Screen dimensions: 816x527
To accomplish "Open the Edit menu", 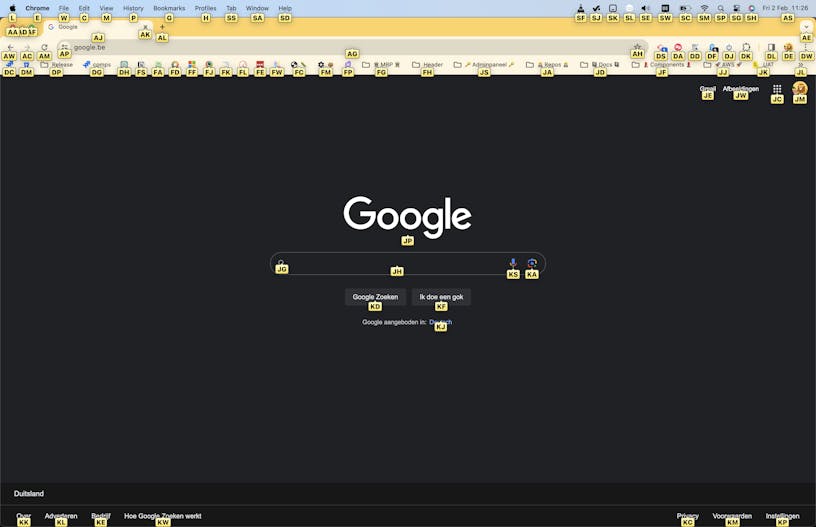I will [x=84, y=8].
